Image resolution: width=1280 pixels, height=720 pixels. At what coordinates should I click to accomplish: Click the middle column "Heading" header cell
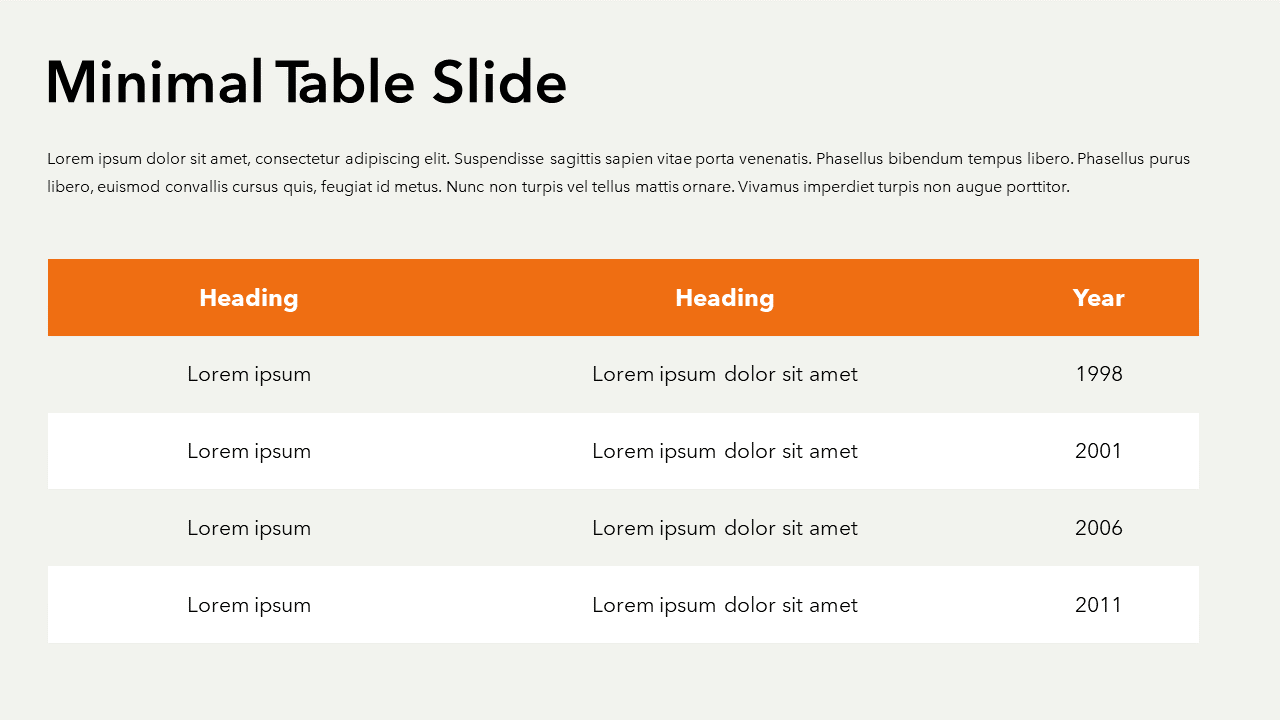[x=725, y=298]
